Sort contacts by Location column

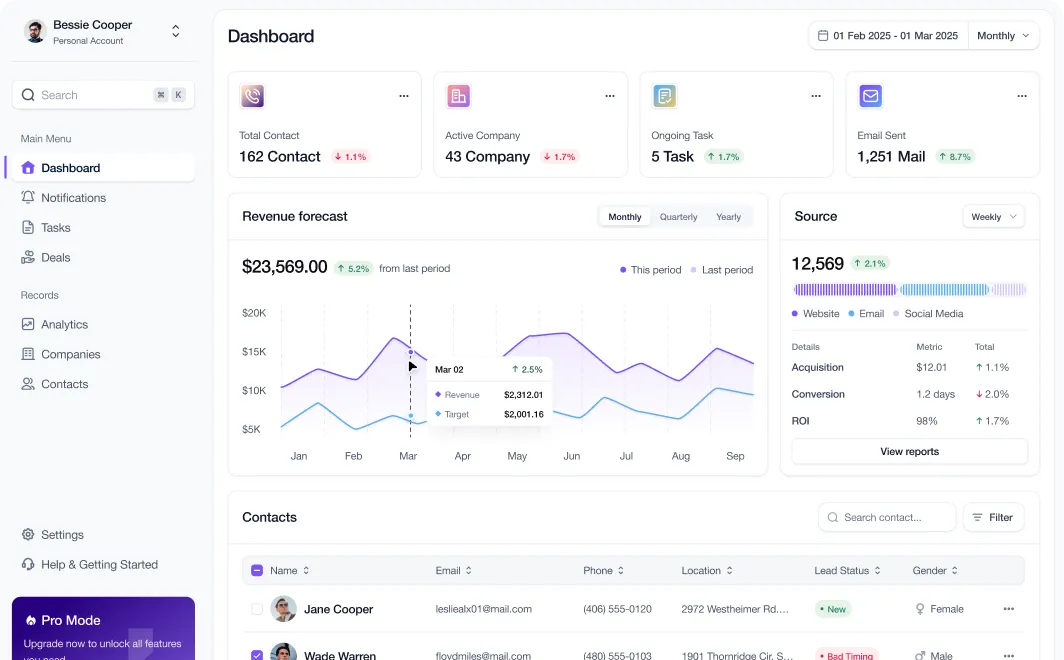[x=707, y=570]
